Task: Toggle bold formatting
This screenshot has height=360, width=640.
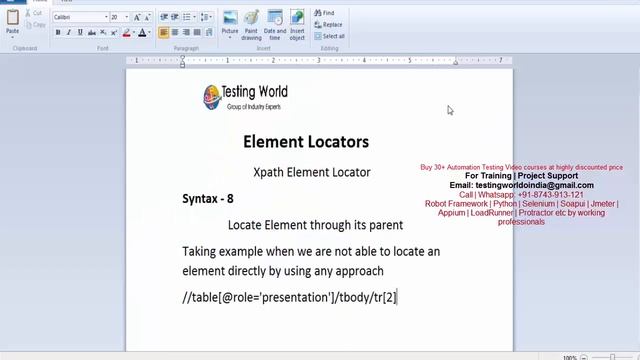Action: point(58,33)
